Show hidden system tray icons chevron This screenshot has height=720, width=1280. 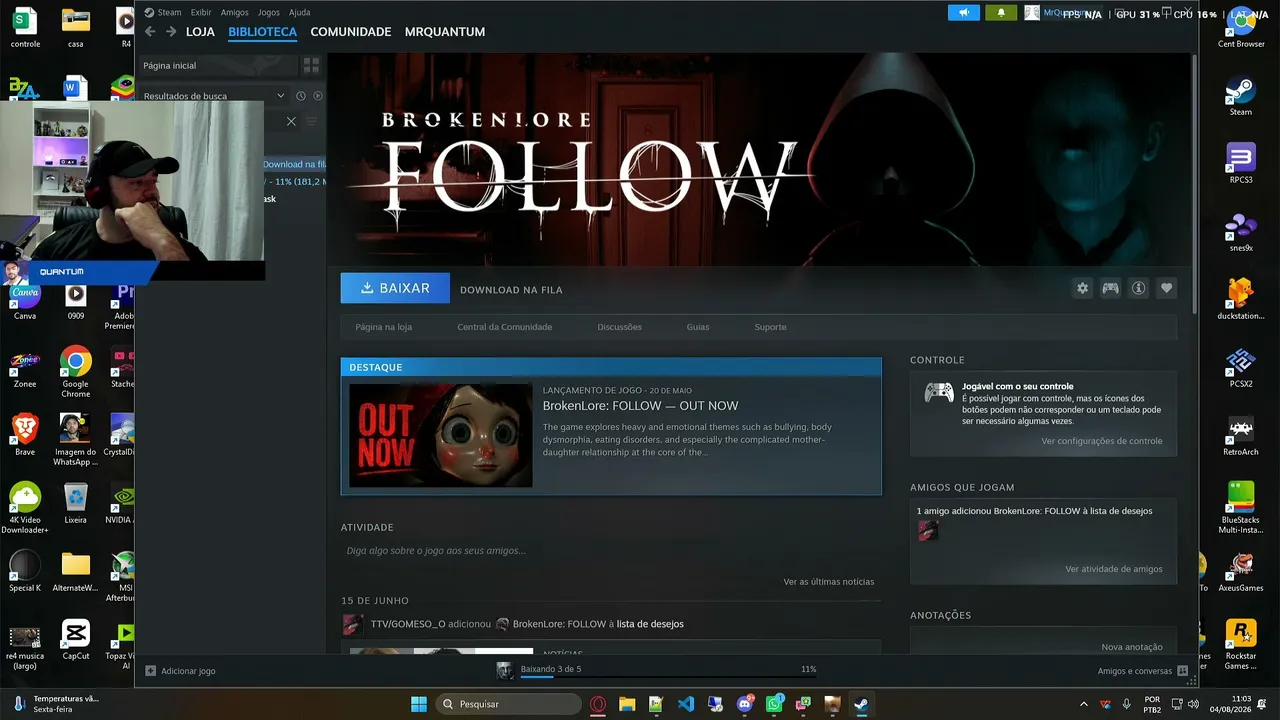tap(1083, 704)
